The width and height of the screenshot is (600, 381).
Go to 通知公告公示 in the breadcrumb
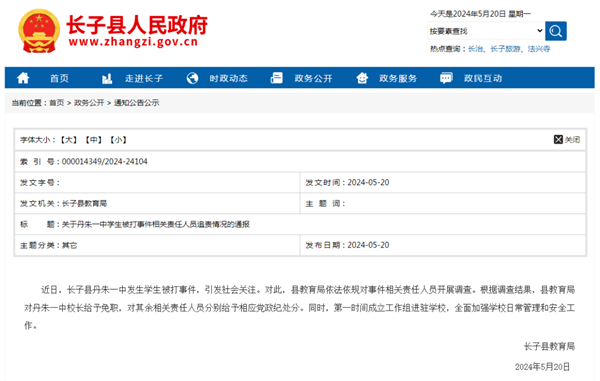tap(137, 103)
